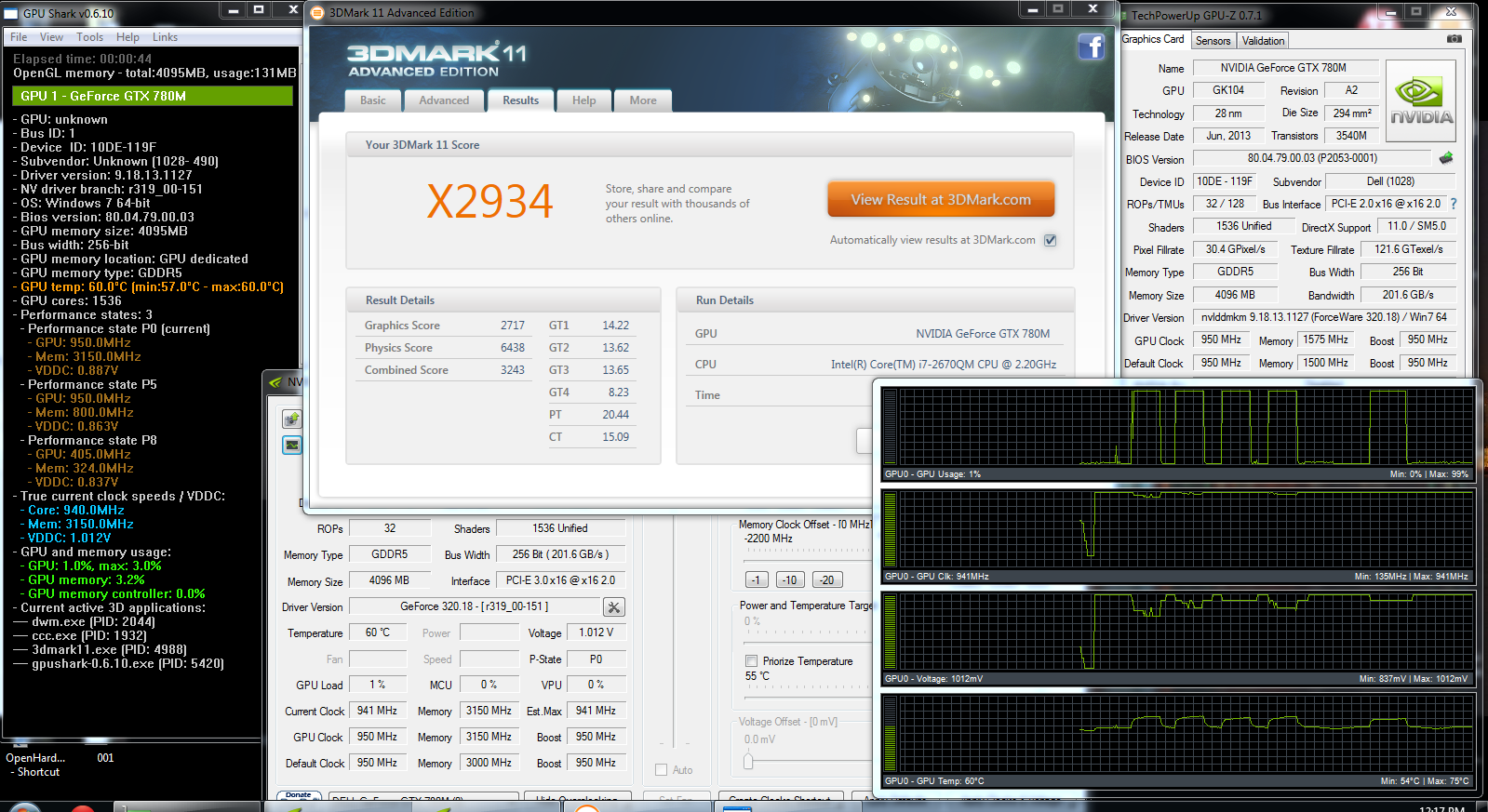Click 3DMark 11 title bar icon
The width and height of the screenshot is (1488, 812).
point(317,13)
